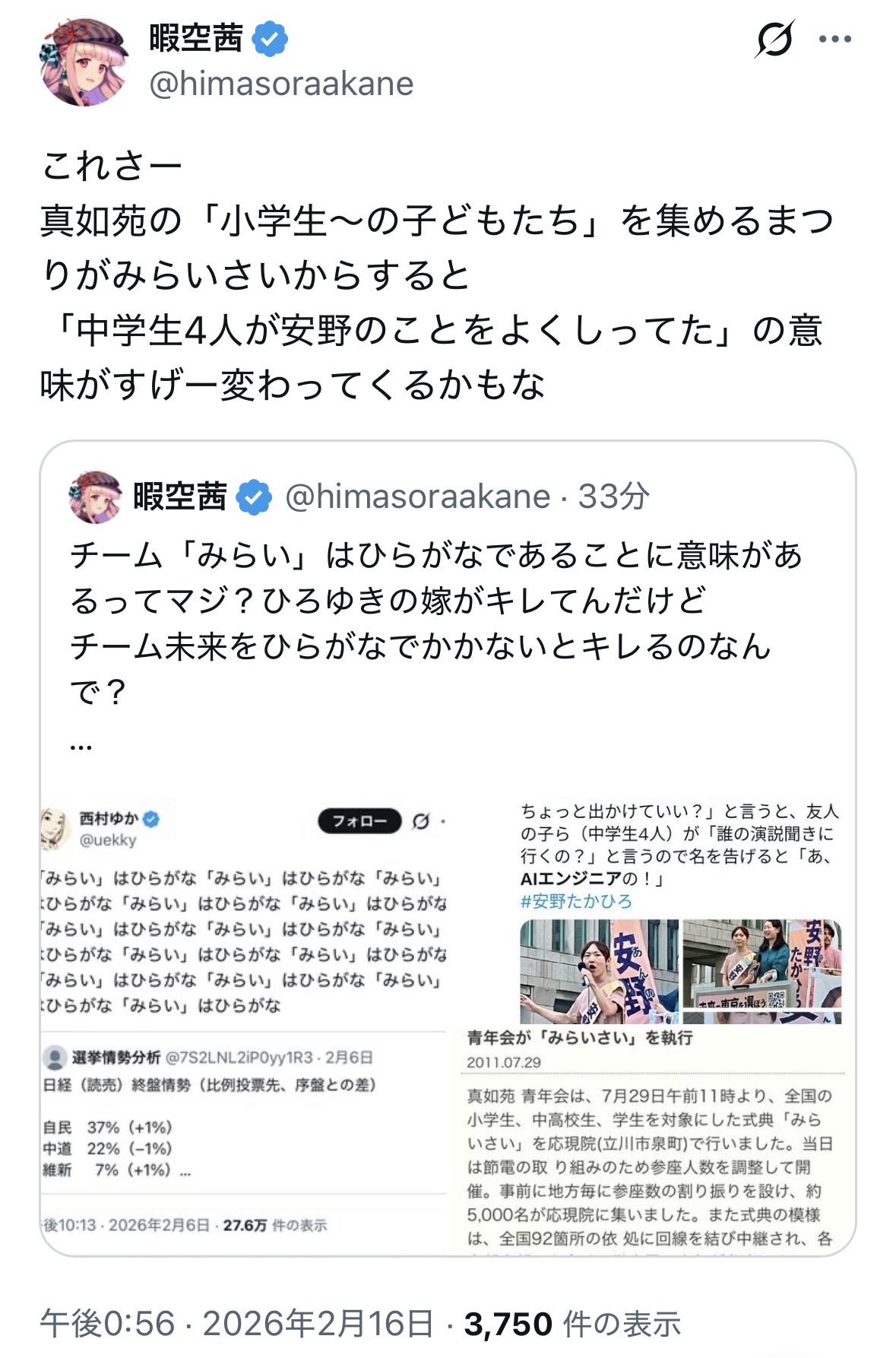Image resolution: width=896 pixels, height=1358 pixels.
Task: Click the blue verified badge next to 暇空茜
Action: (x=270, y=39)
